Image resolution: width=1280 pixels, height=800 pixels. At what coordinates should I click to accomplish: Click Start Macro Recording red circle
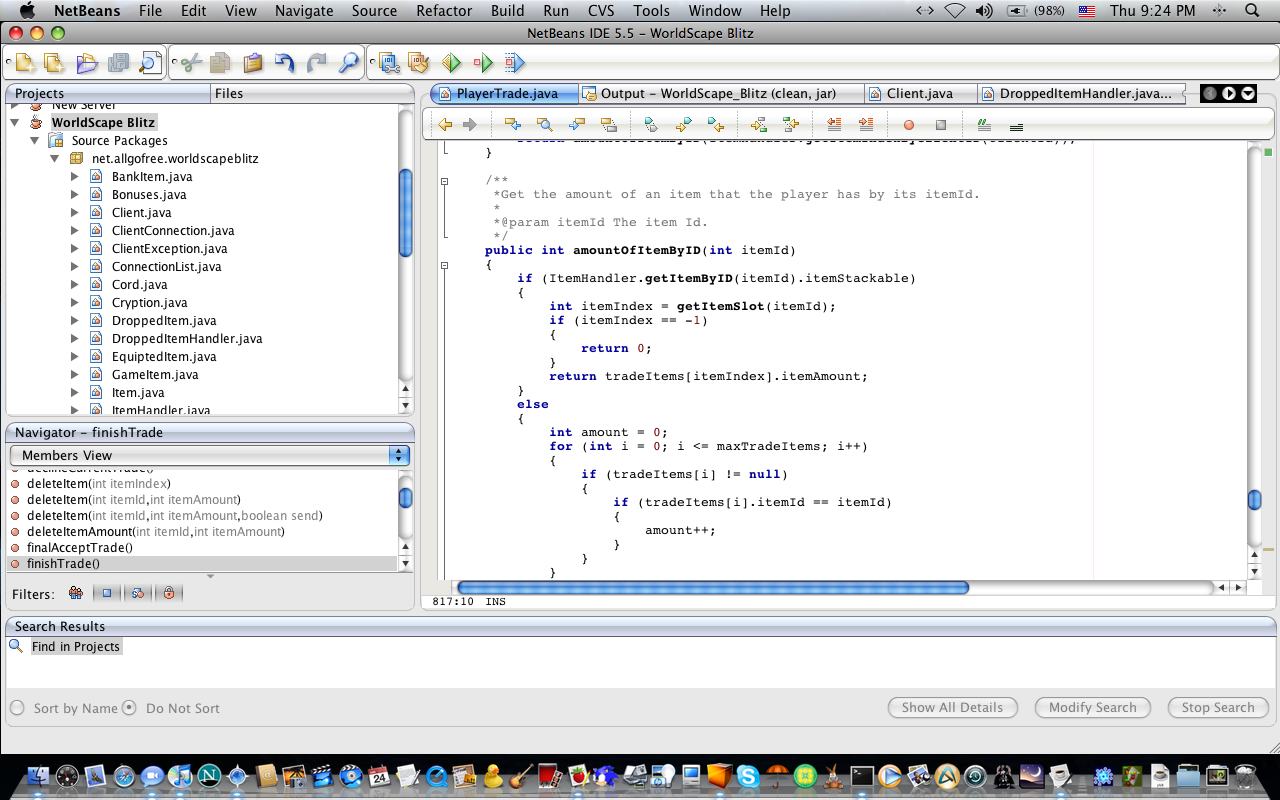click(908, 125)
